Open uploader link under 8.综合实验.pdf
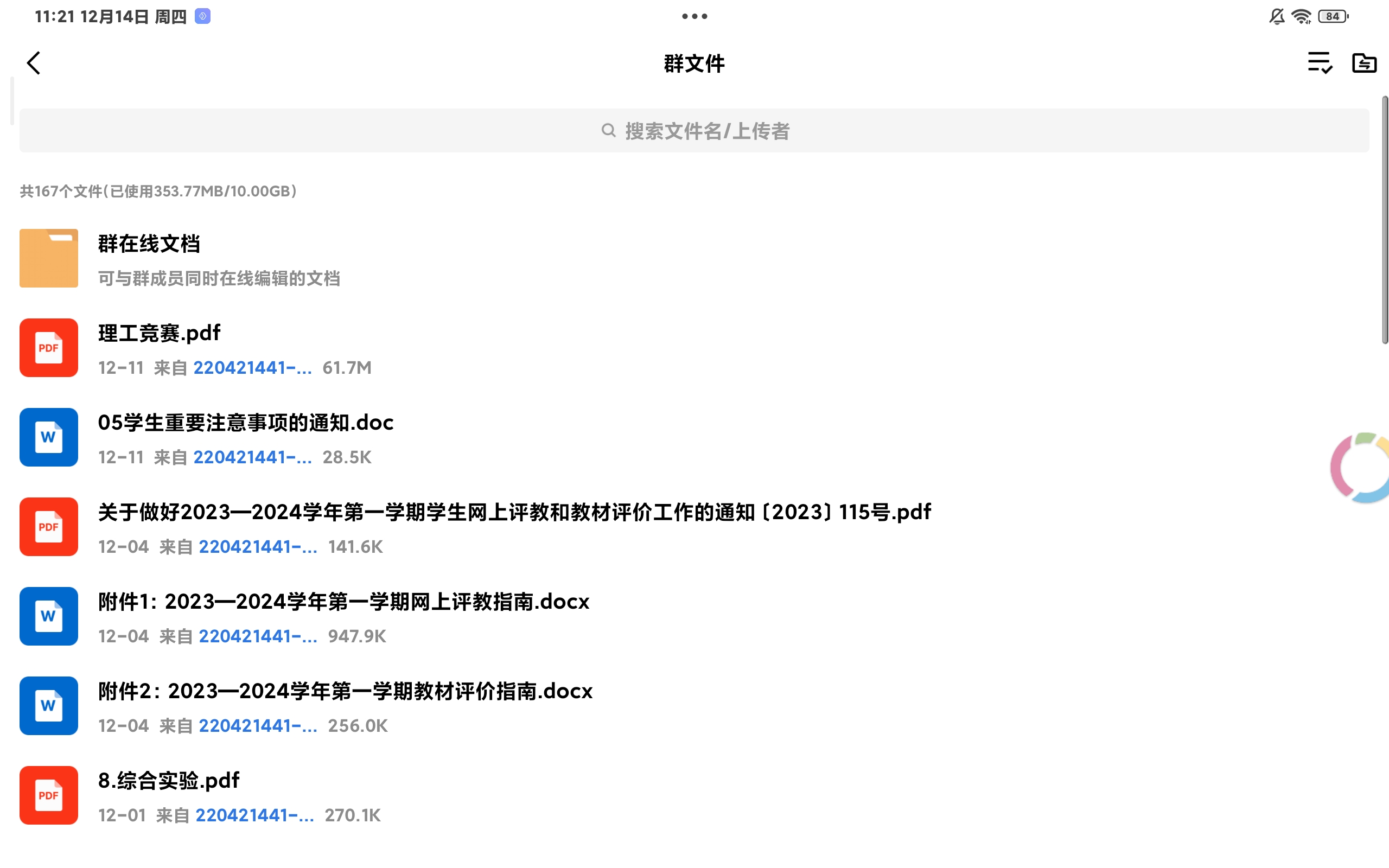This screenshot has height=868, width=1389. point(255,815)
